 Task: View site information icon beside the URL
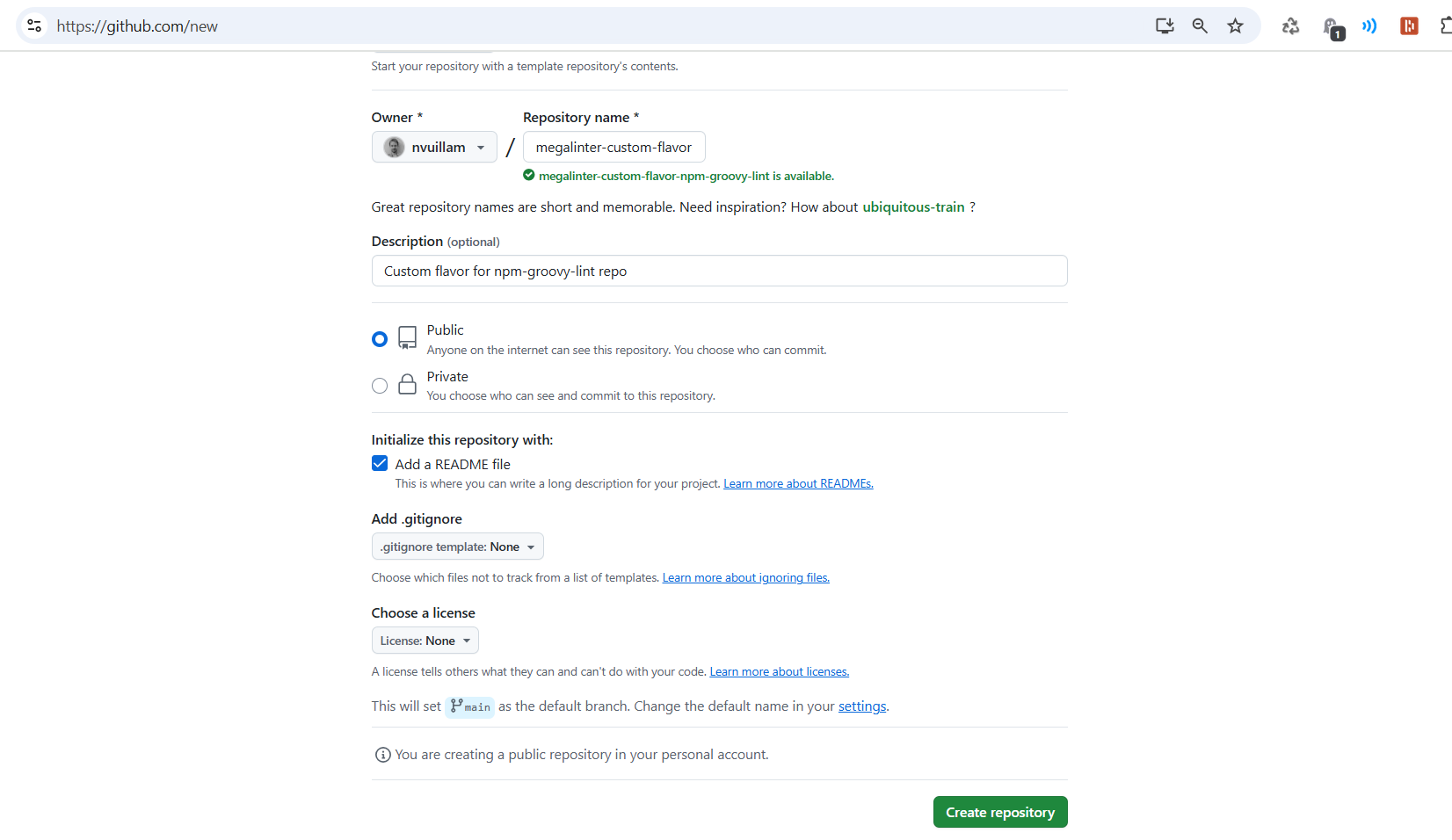click(x=34, y=26)
